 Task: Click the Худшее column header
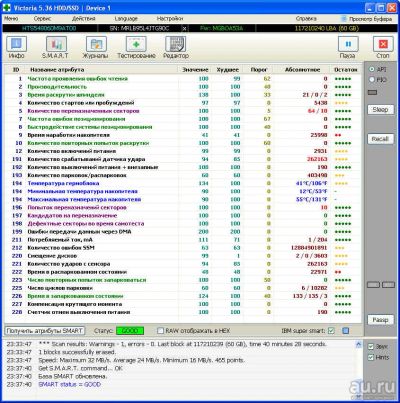pyautogui.click(x=228, y=70)
